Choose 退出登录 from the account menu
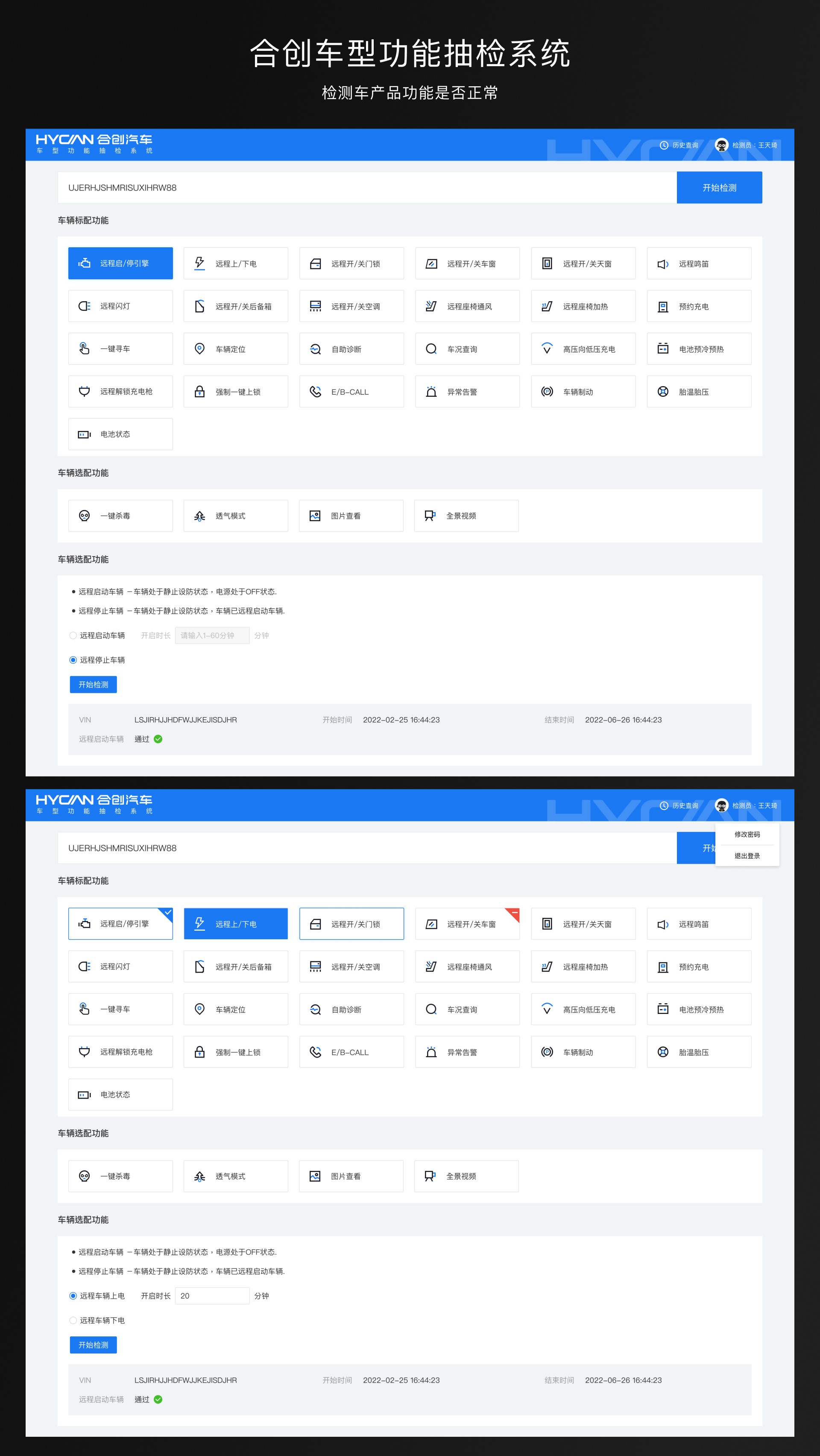This screenshot has width=820, height=1456. click(x=747, y=856)
